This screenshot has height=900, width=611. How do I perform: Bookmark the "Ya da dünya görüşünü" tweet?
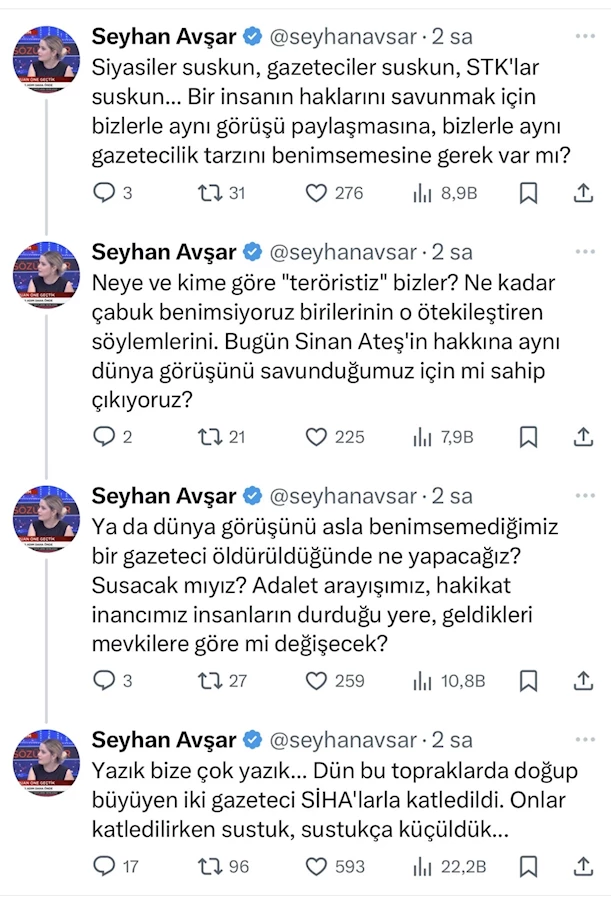click(530, 681)
